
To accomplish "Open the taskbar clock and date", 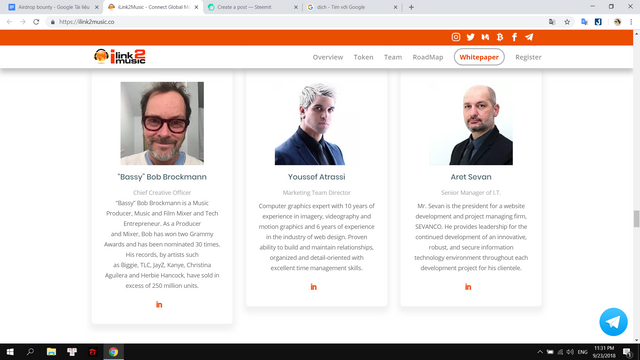I will [604, 352].
